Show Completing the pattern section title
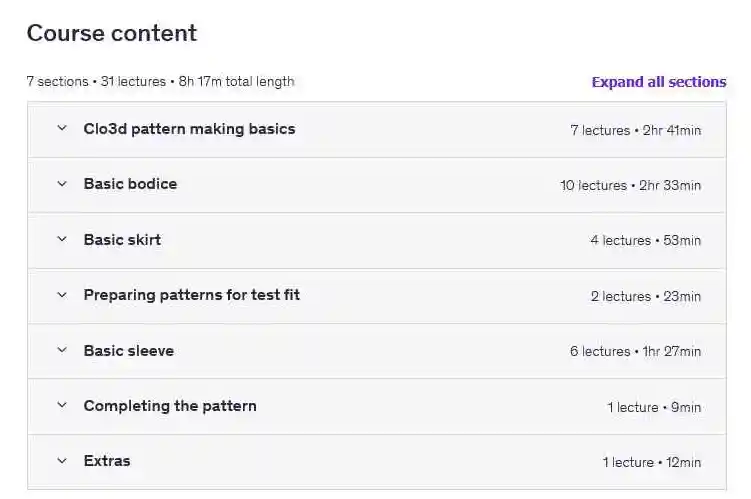This screenshot has height=499, width=751. point(170,406)
